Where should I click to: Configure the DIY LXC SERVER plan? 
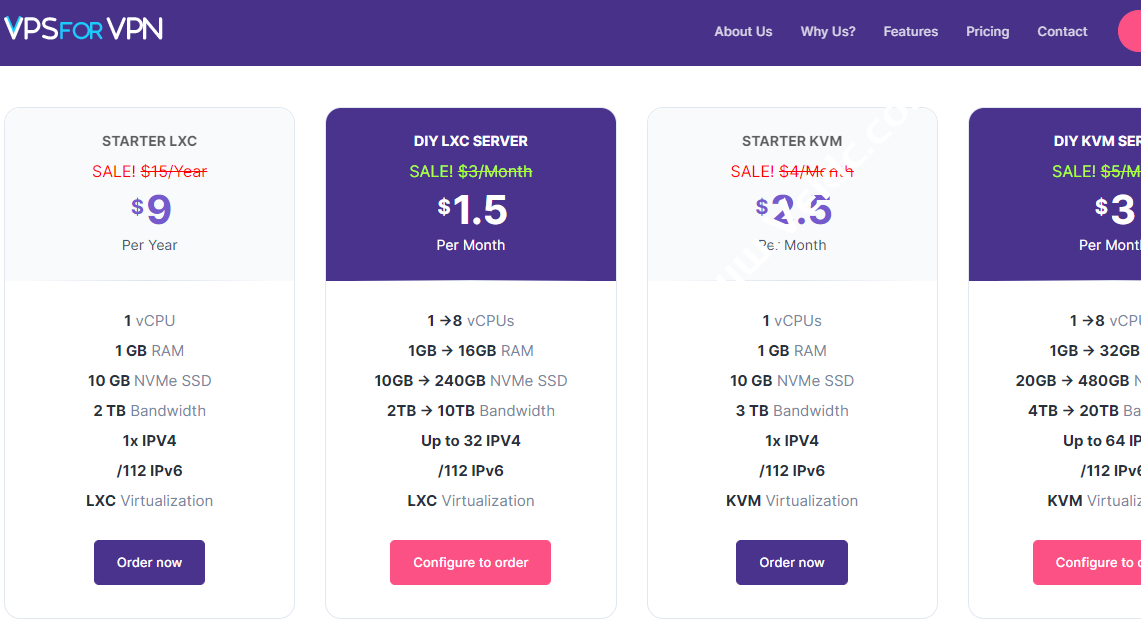point(470,562)
